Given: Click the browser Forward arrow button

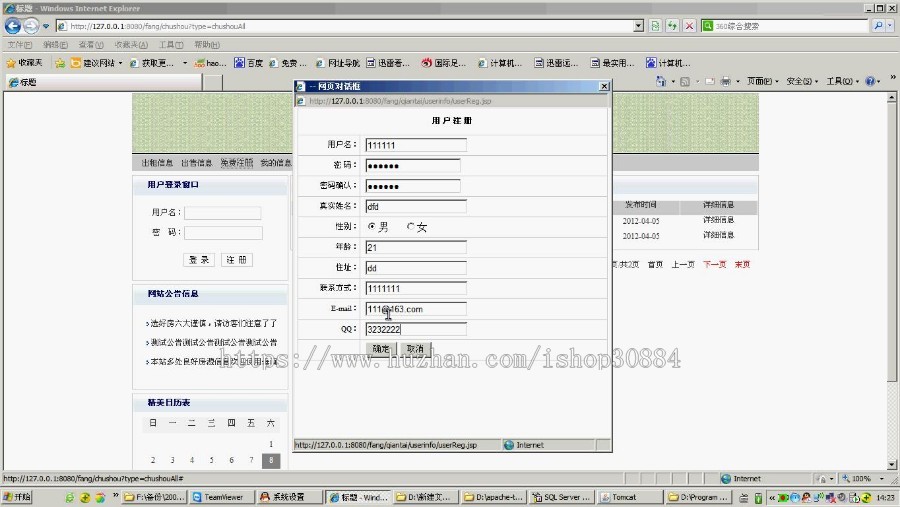Looking at the screenshot, I should click(x=31, y=26).
